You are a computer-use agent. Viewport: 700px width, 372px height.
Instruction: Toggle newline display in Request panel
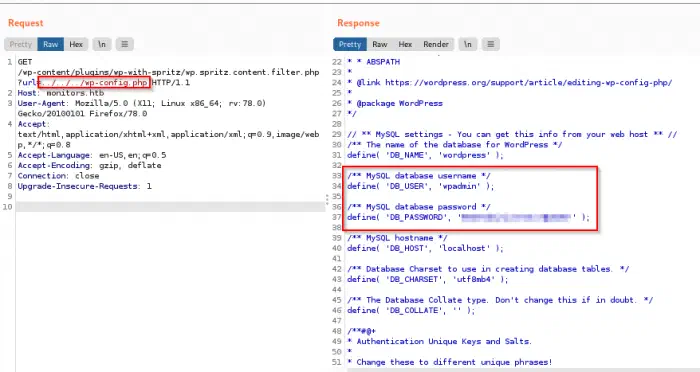(102, 44)
